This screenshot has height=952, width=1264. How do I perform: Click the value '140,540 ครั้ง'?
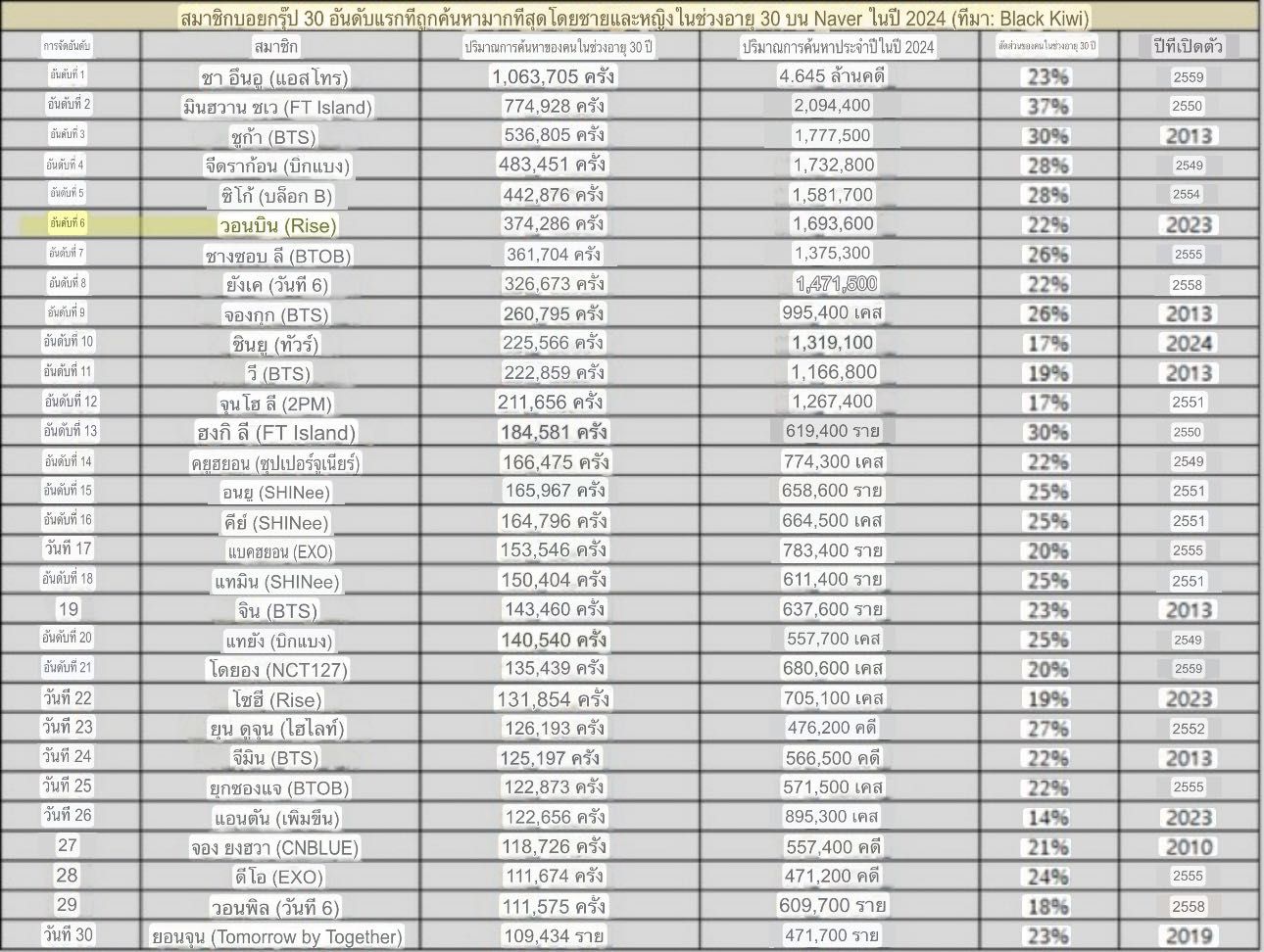[x=553, y=640]
